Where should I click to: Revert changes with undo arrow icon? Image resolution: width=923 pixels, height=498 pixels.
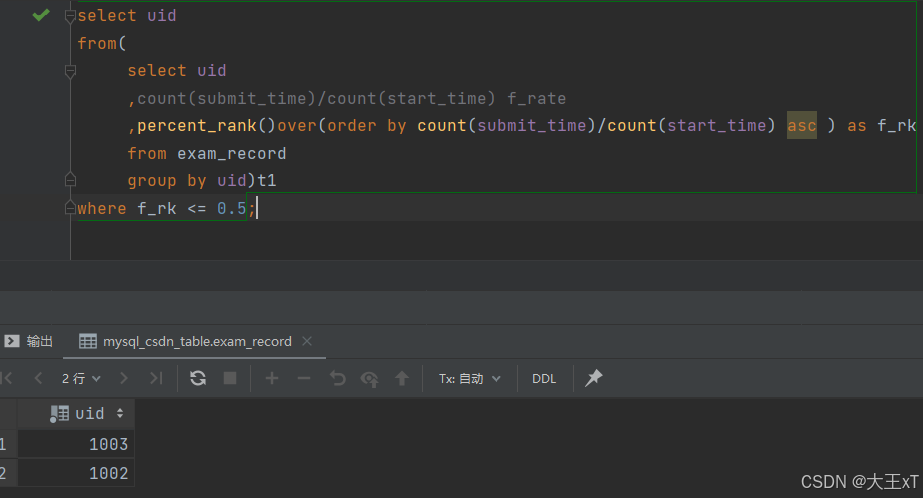[337, 378]
